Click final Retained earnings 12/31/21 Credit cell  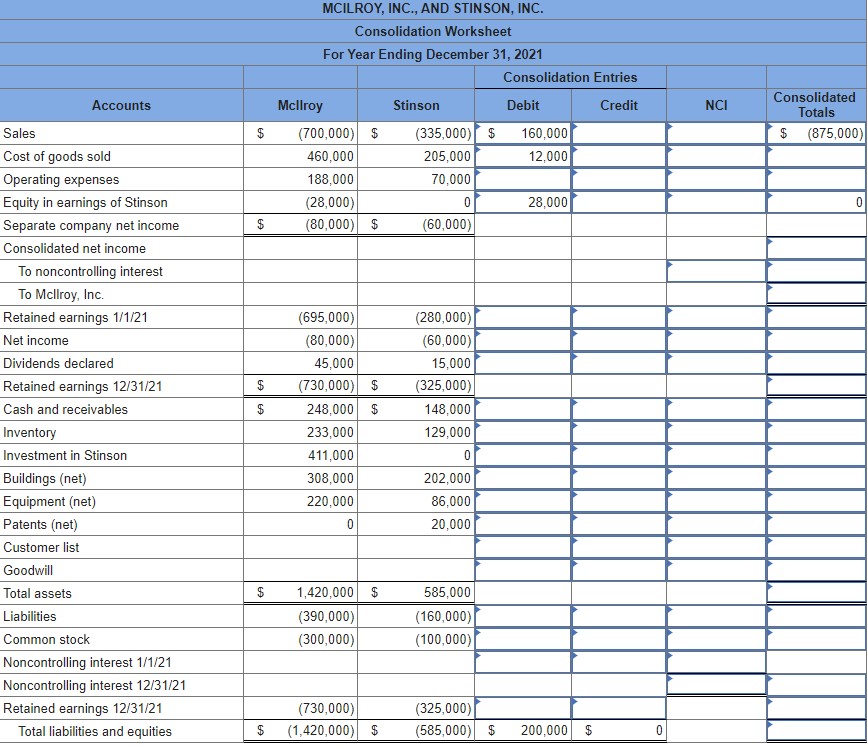pos(619,708)
